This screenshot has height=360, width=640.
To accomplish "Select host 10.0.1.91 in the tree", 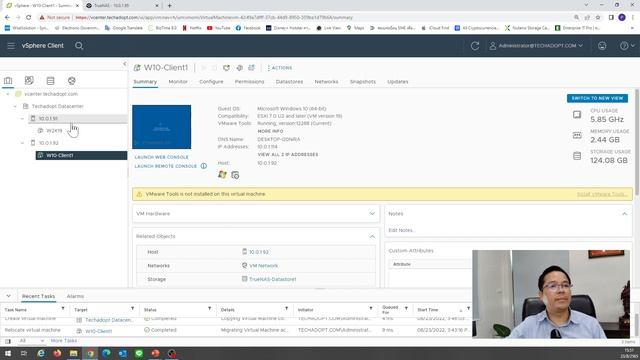I will pyautogui.click(x=48, y=118).
